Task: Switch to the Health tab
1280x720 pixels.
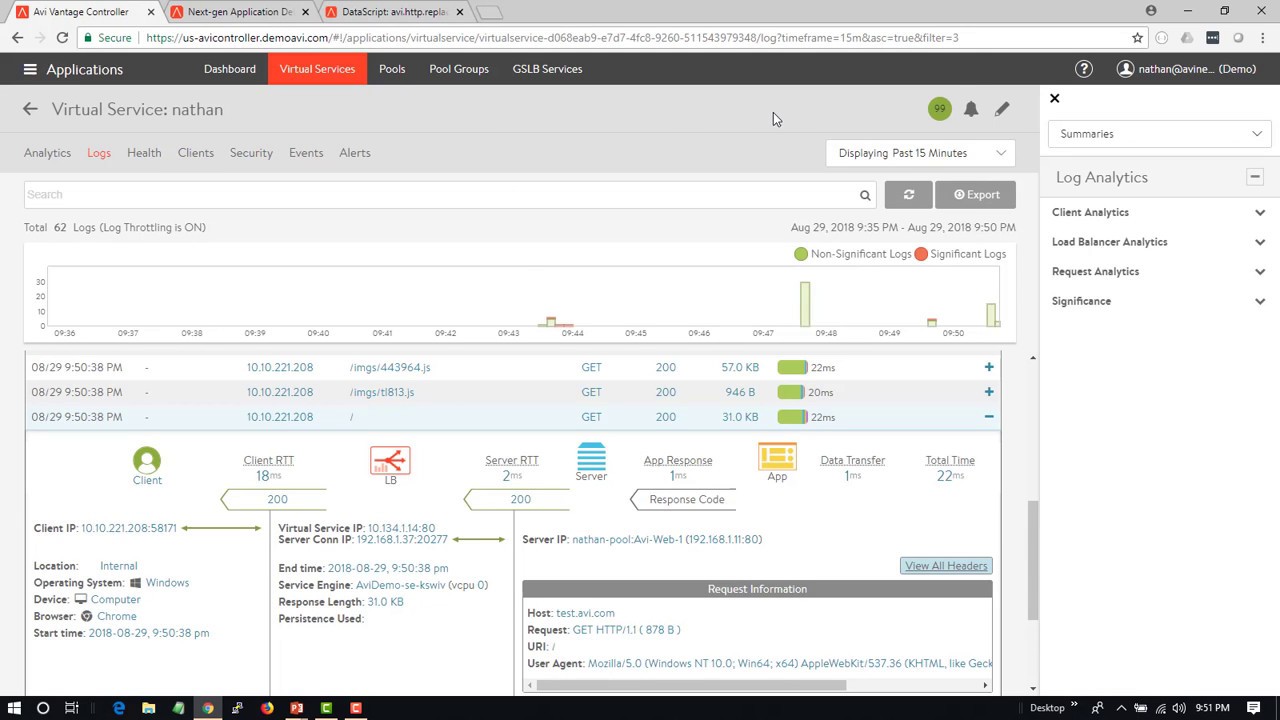Action: [x=144, y=153]
